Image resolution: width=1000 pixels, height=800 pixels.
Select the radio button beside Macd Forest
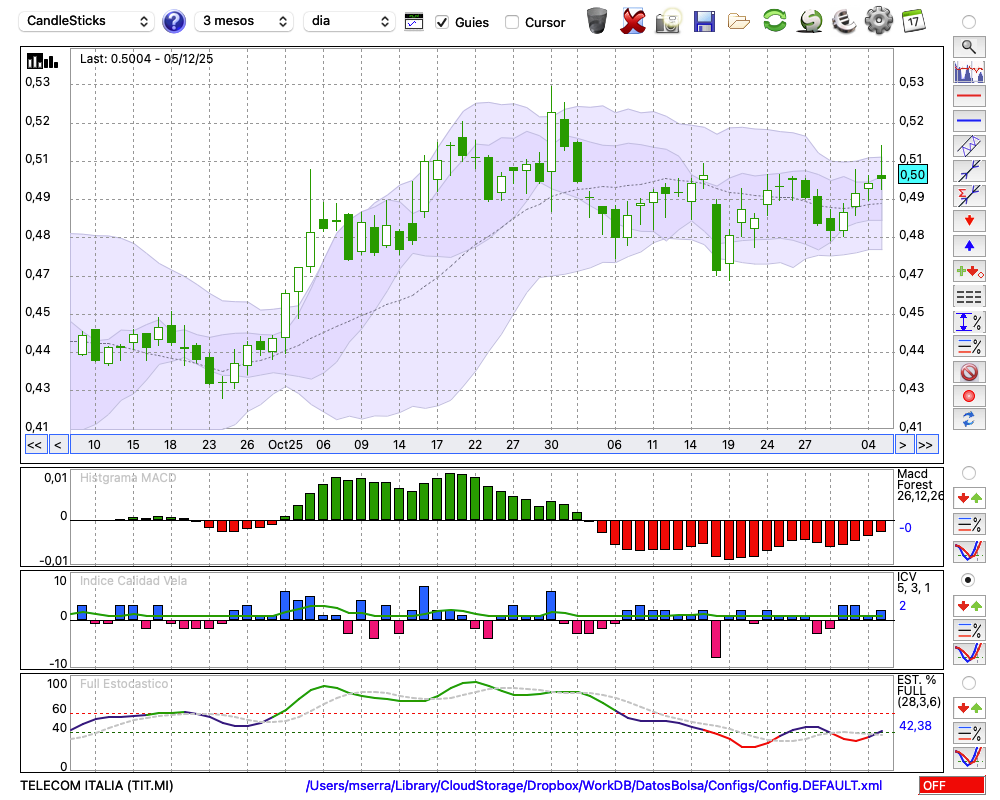(968, 472)
